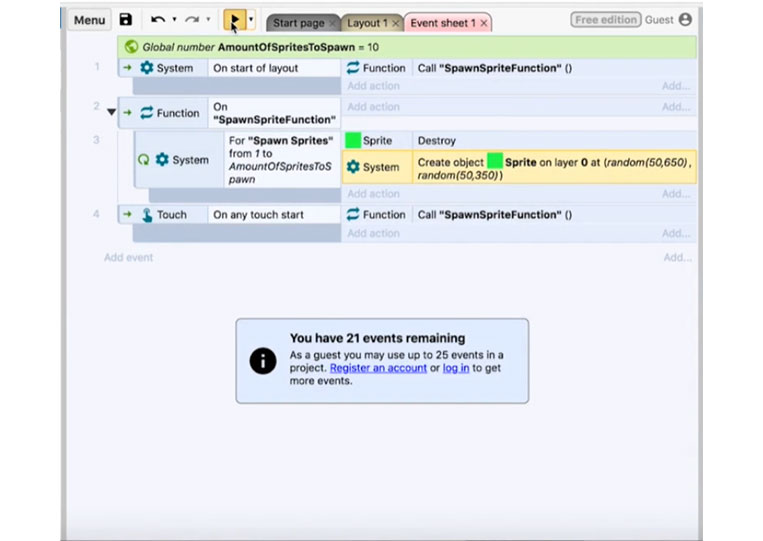Open the undo history dropdown arrow
763x541 pixels.
pos(174,19)
